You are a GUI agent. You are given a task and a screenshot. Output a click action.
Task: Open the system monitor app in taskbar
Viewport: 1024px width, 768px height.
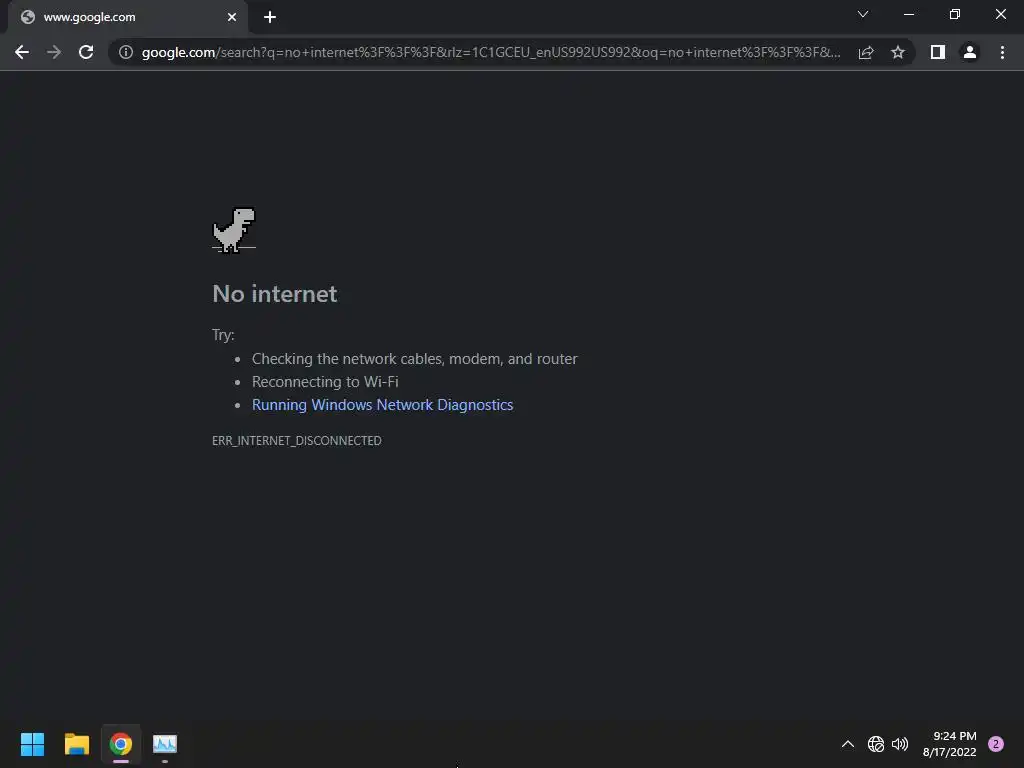coord(165,744)
